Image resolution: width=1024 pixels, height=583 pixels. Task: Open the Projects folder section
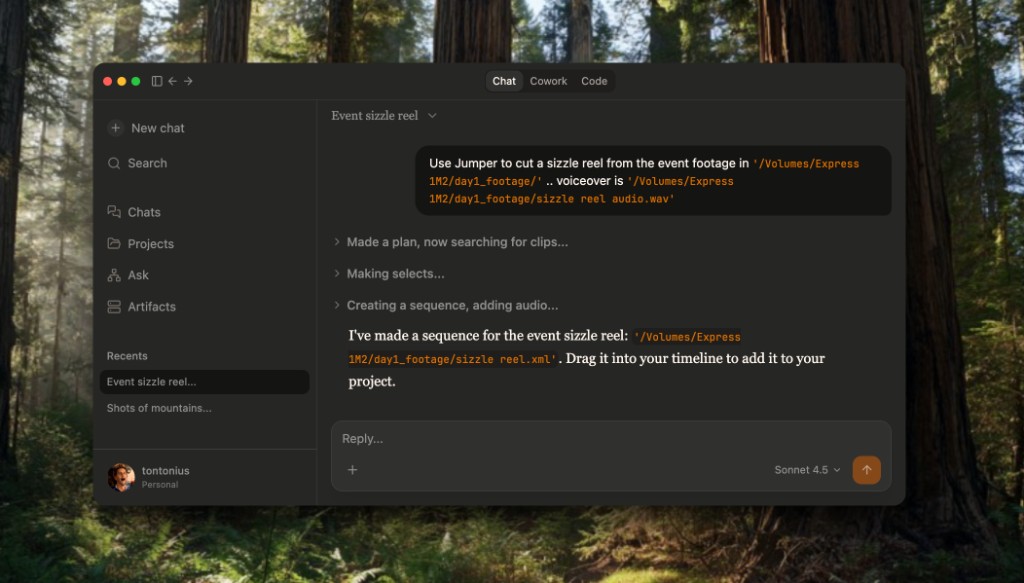150,244
